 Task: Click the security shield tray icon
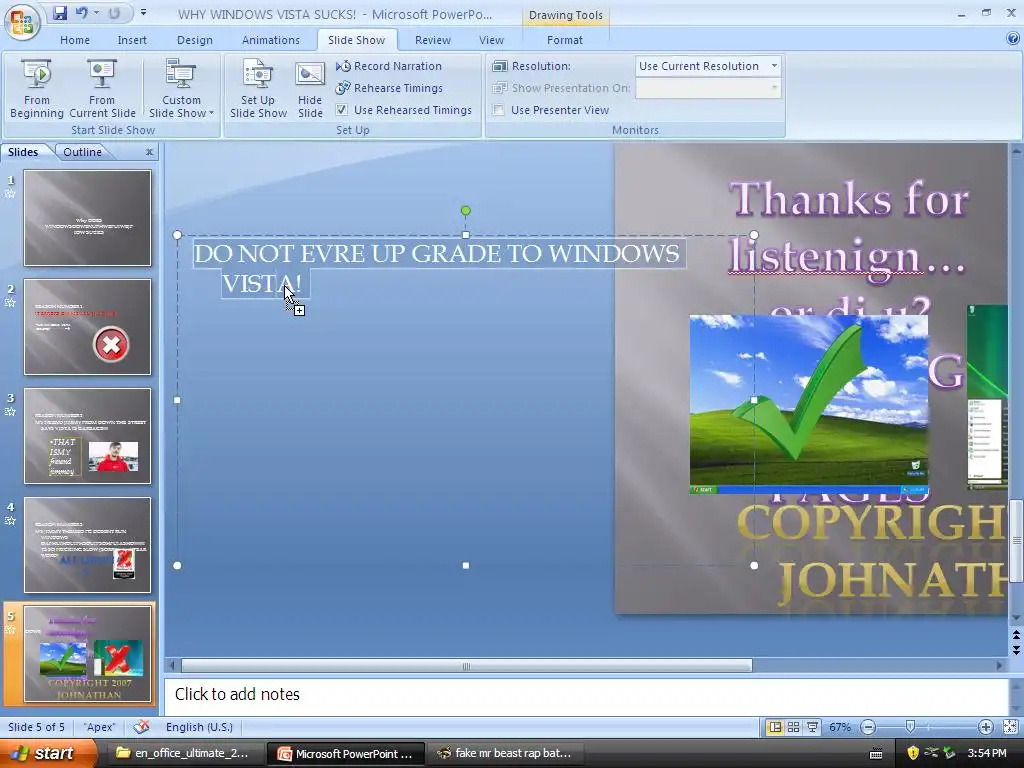913,753
